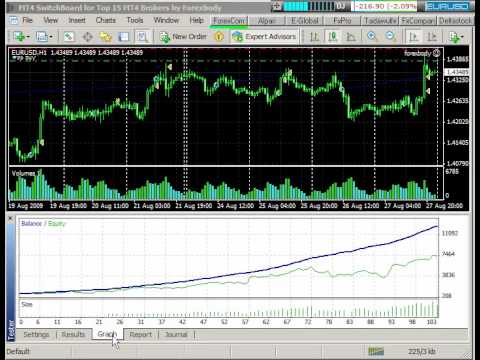
Task: Click the Balance / Equity graph label
Action: pos(44,223)
